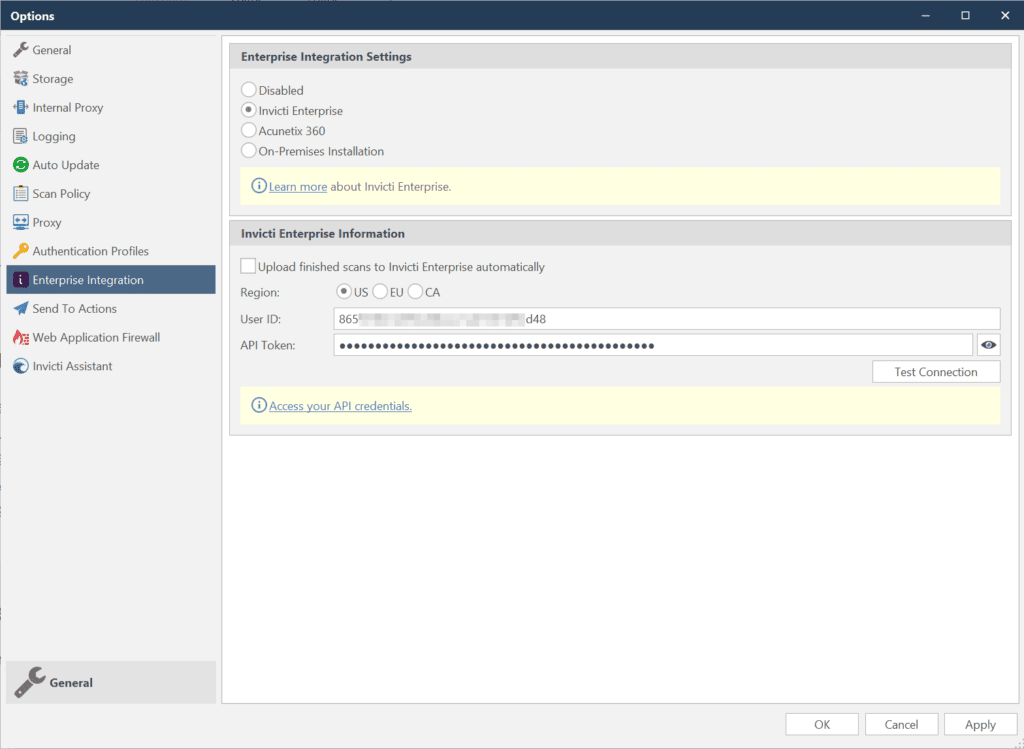The height and width of the screenshot is (749, 1024).
Task: Open Access your API credentials link
Action: click(340, 406)
